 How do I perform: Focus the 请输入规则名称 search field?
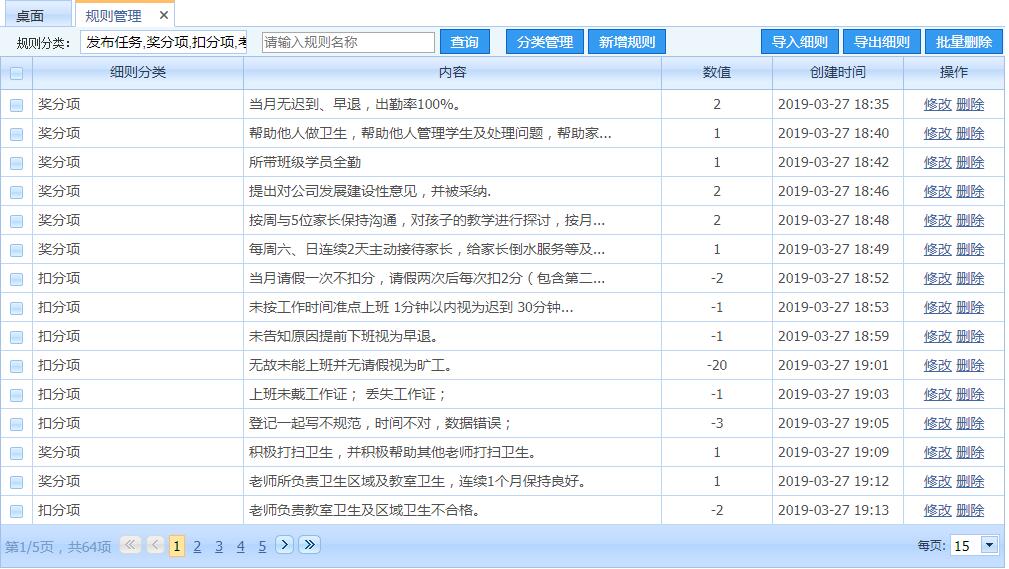(347, 42)
